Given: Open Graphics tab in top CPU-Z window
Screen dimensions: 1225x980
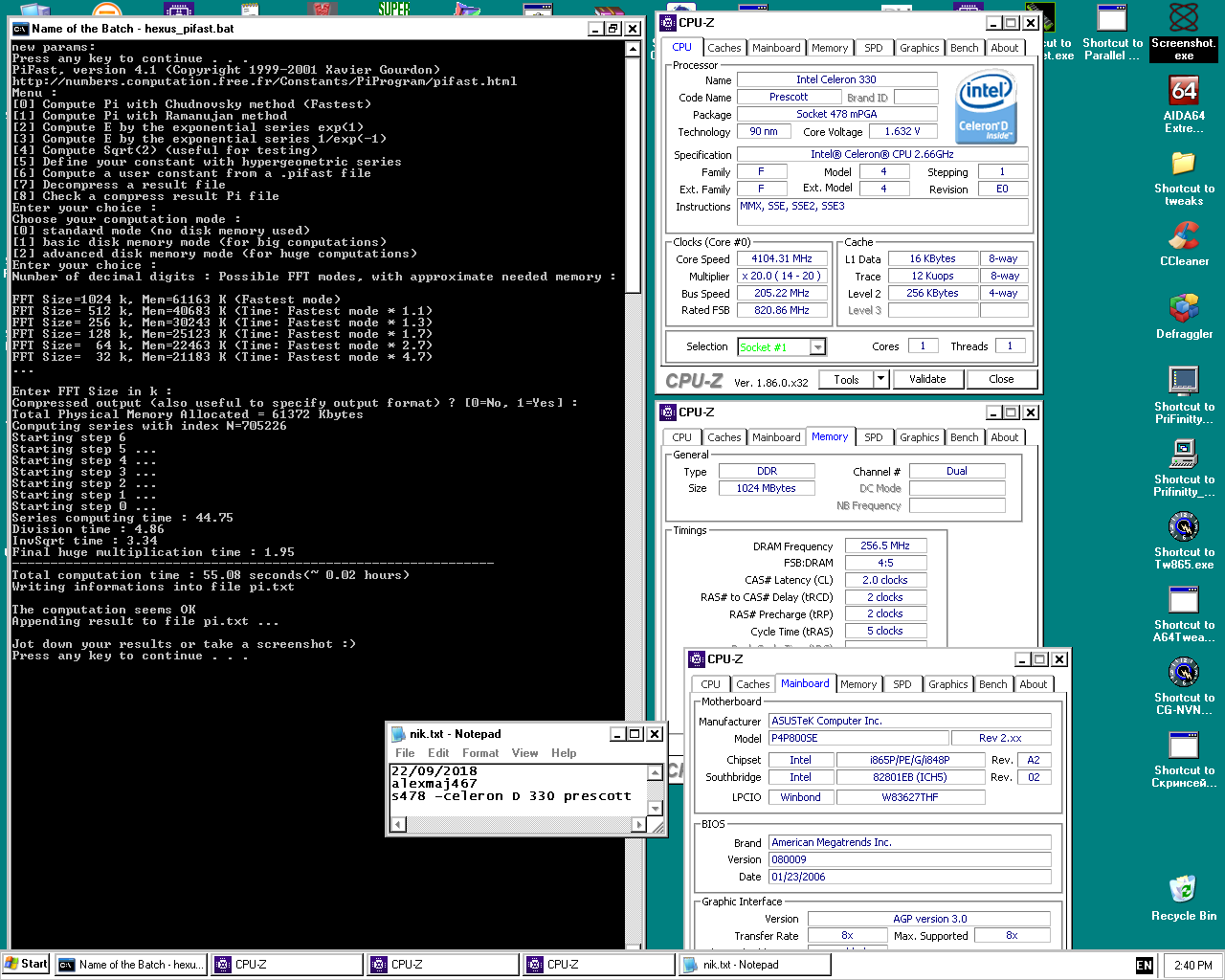Looking at the screenshot, I should pyautogui.click(x=920, y=48).
